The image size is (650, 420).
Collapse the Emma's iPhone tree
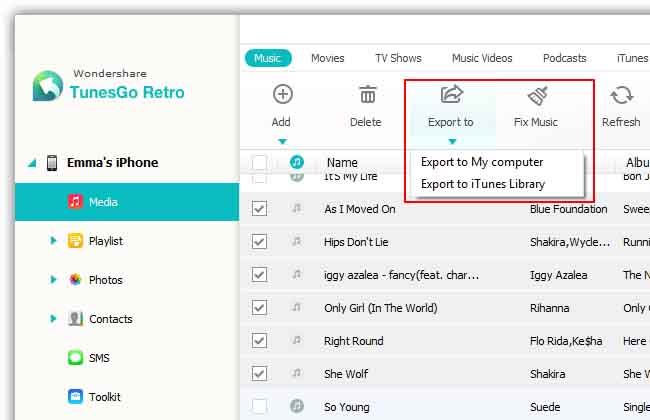tap(32, 163)
